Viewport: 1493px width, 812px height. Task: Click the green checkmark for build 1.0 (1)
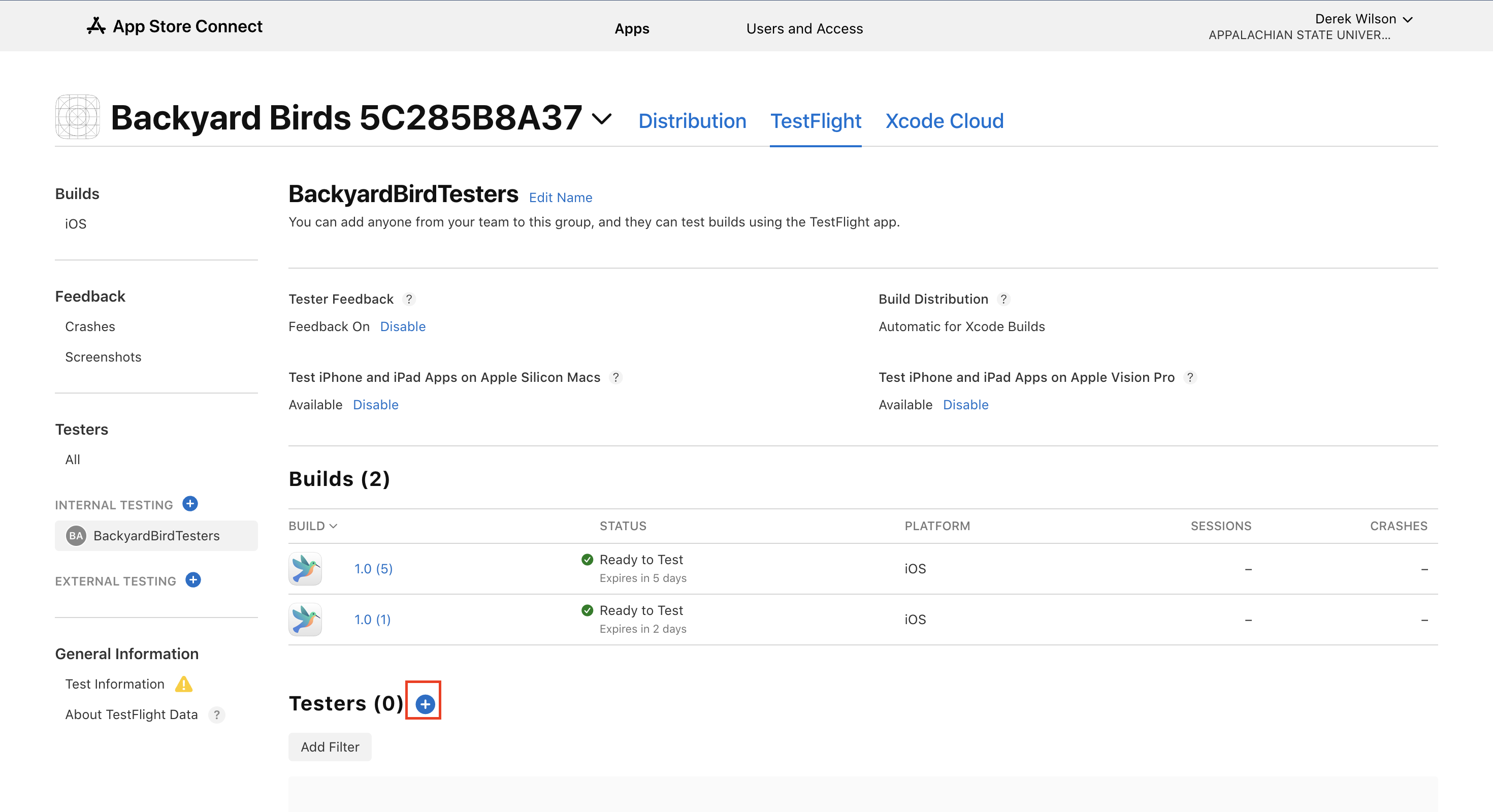pos(587,610)
